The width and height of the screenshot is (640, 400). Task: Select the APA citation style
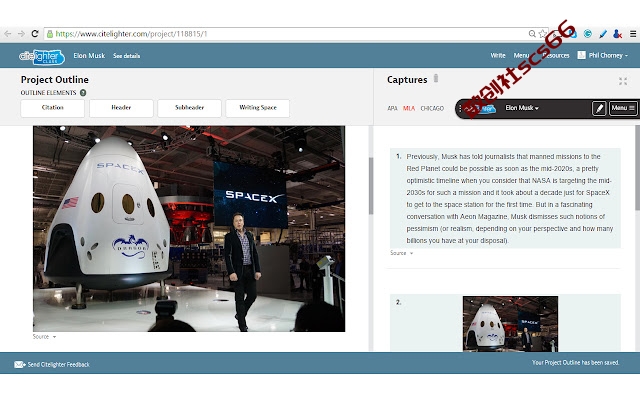point(392,108)
